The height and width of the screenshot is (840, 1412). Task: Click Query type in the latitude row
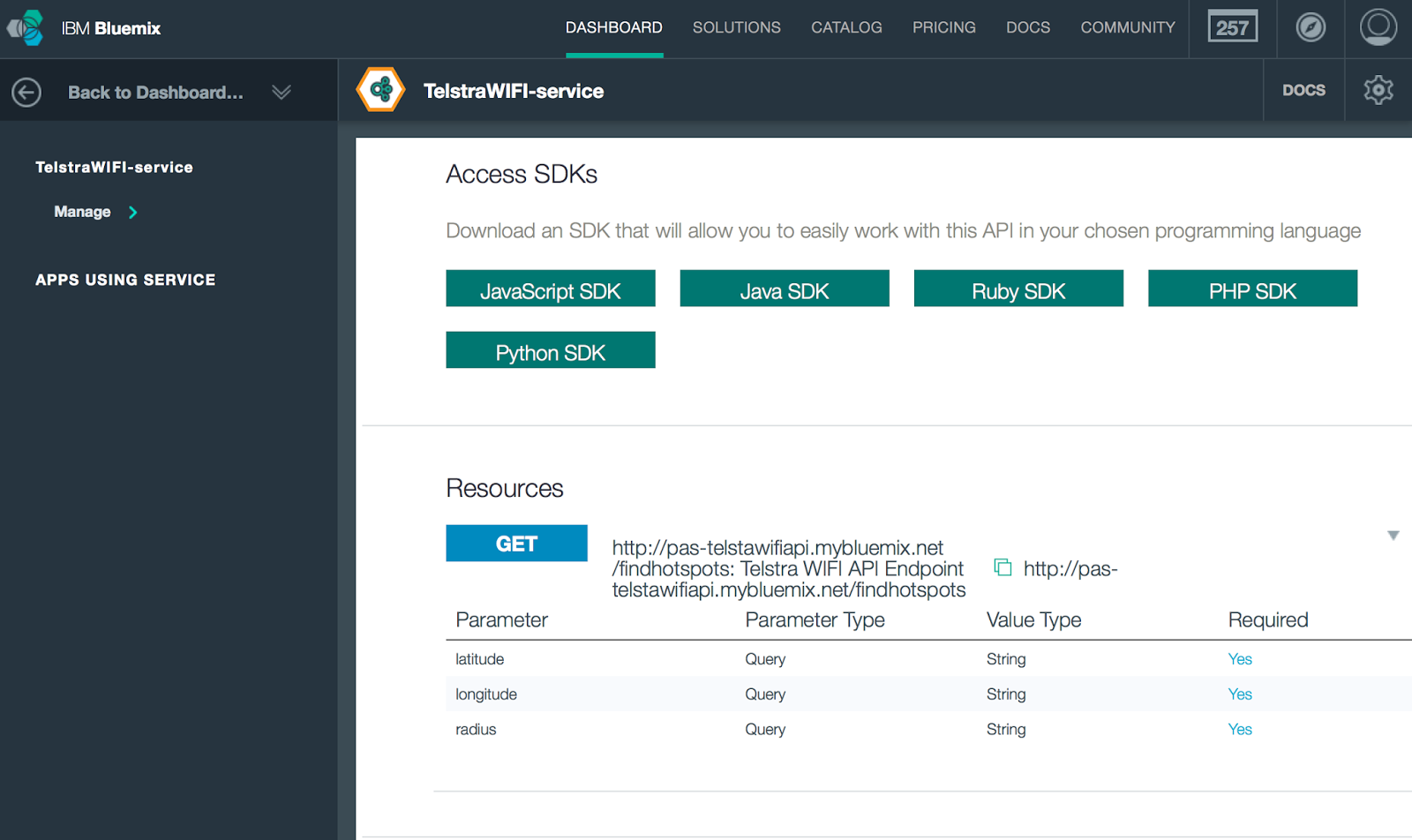click(x=765, y=659)
